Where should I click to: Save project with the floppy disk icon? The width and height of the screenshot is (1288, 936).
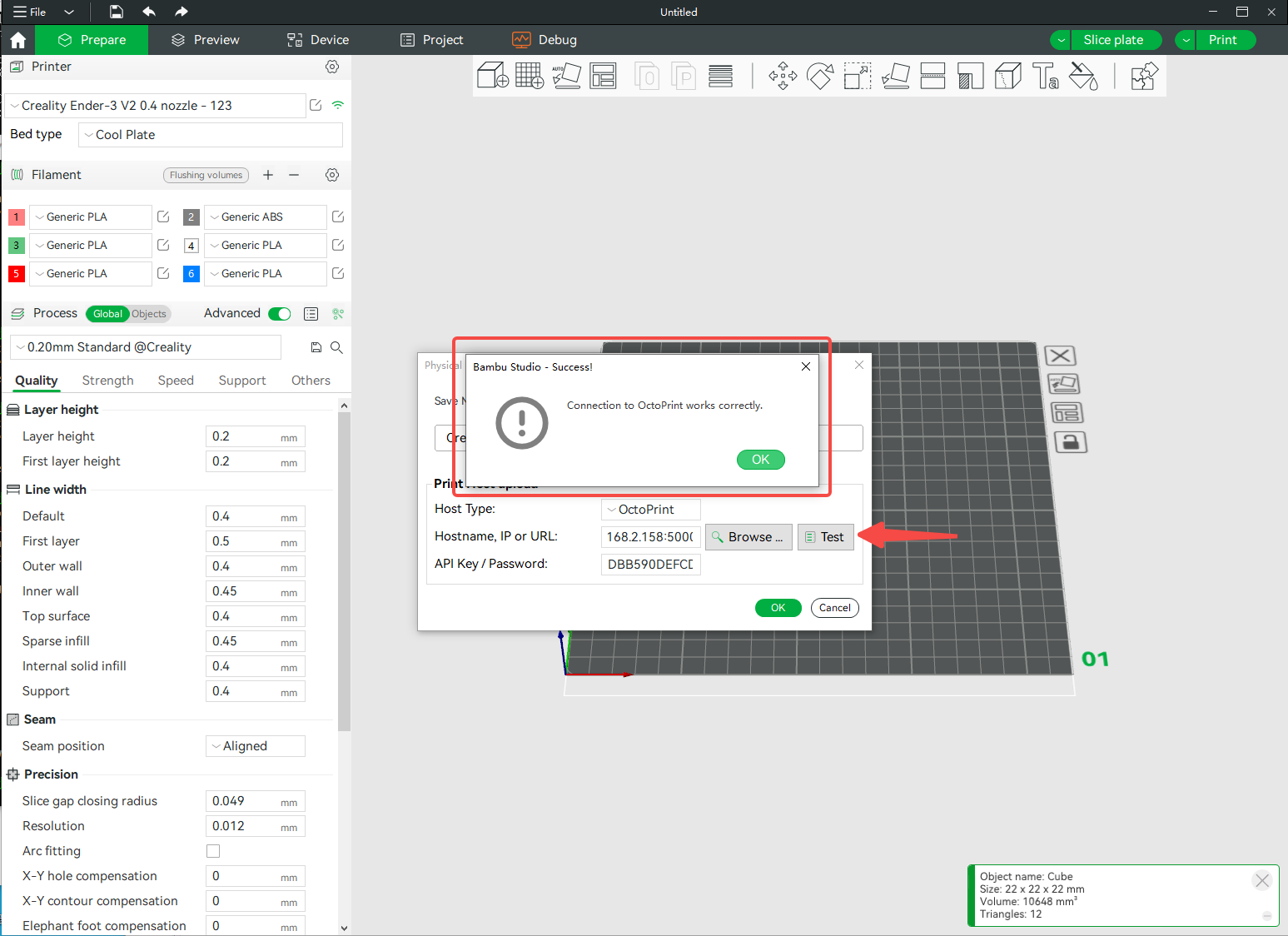point(117,12)
